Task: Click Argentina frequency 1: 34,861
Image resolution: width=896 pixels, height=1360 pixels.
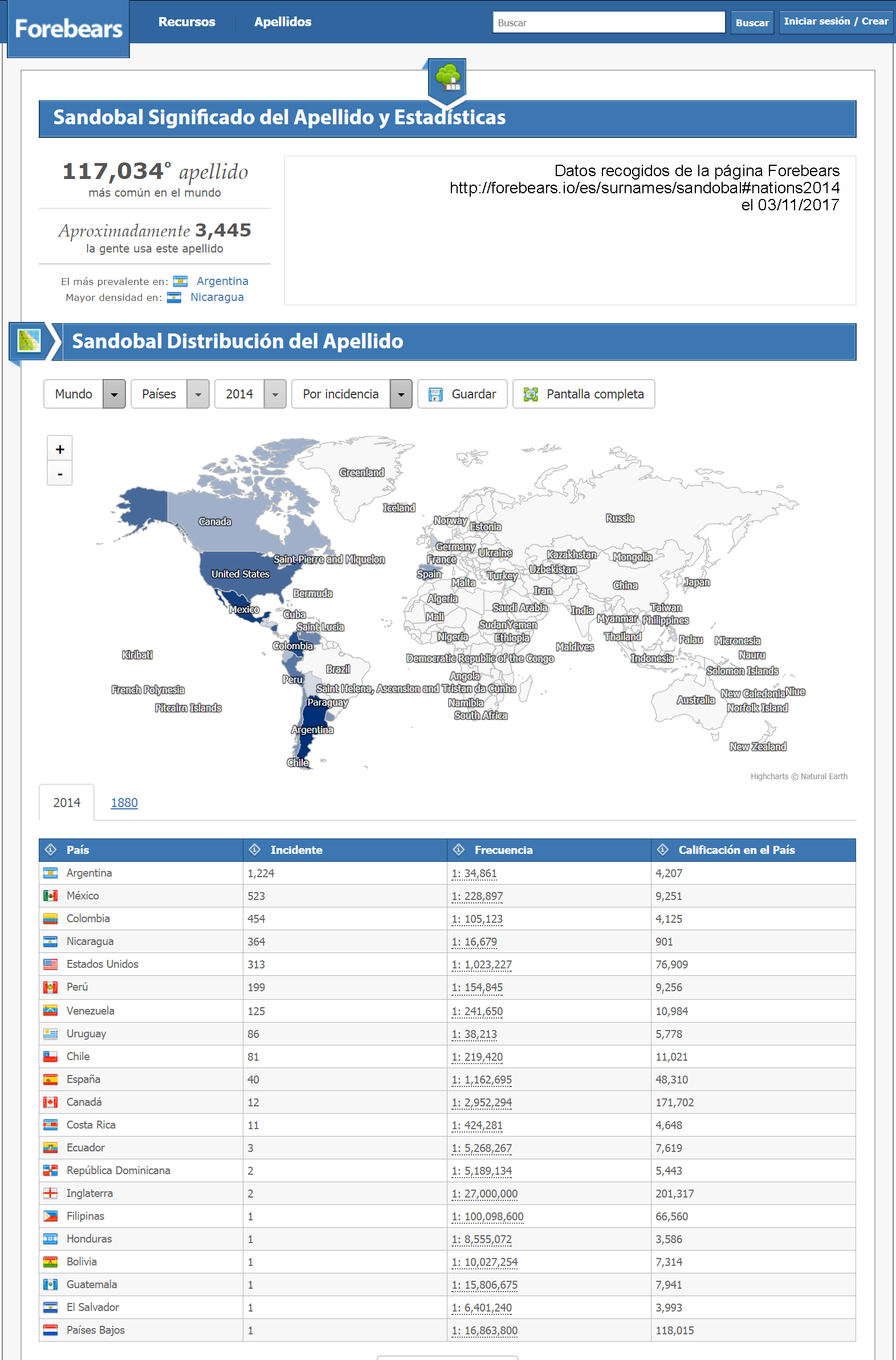Action: coord(474,874)
